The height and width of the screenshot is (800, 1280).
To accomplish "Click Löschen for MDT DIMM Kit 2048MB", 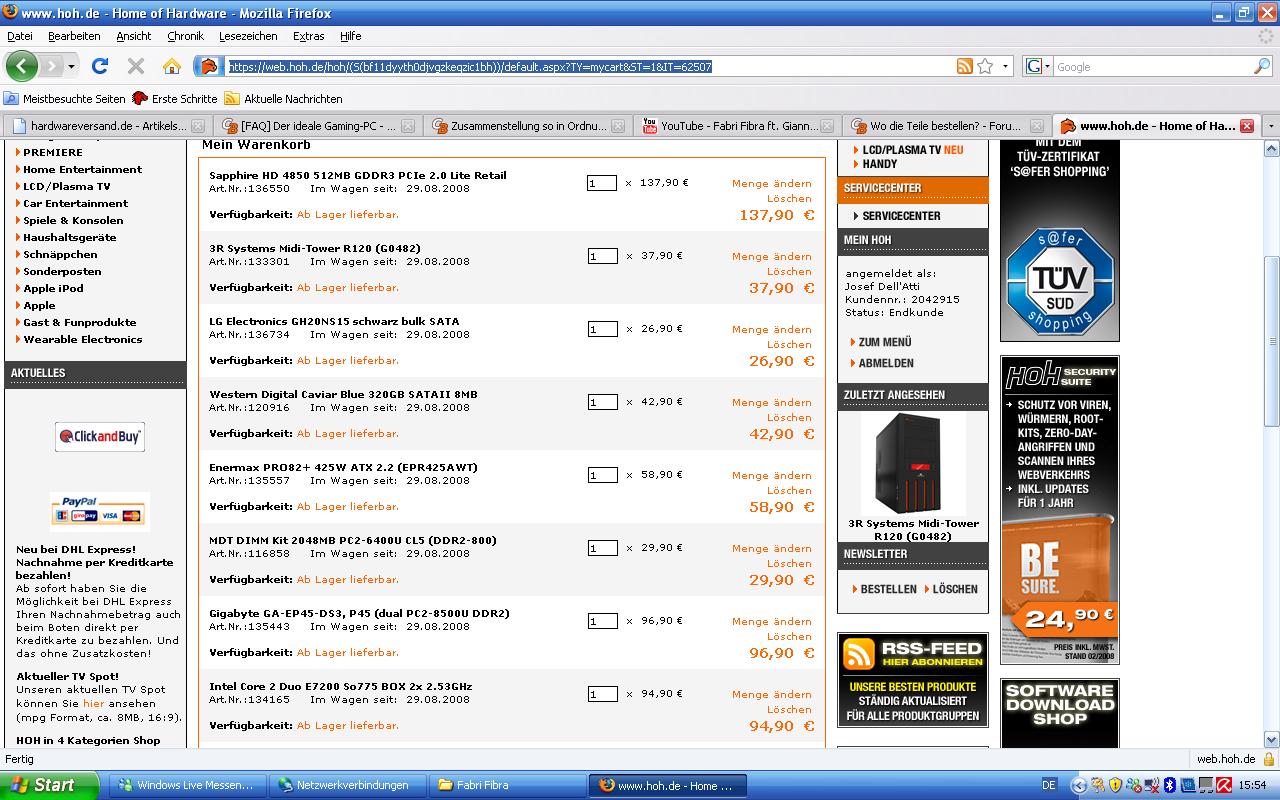I will [x=790, y=563].
